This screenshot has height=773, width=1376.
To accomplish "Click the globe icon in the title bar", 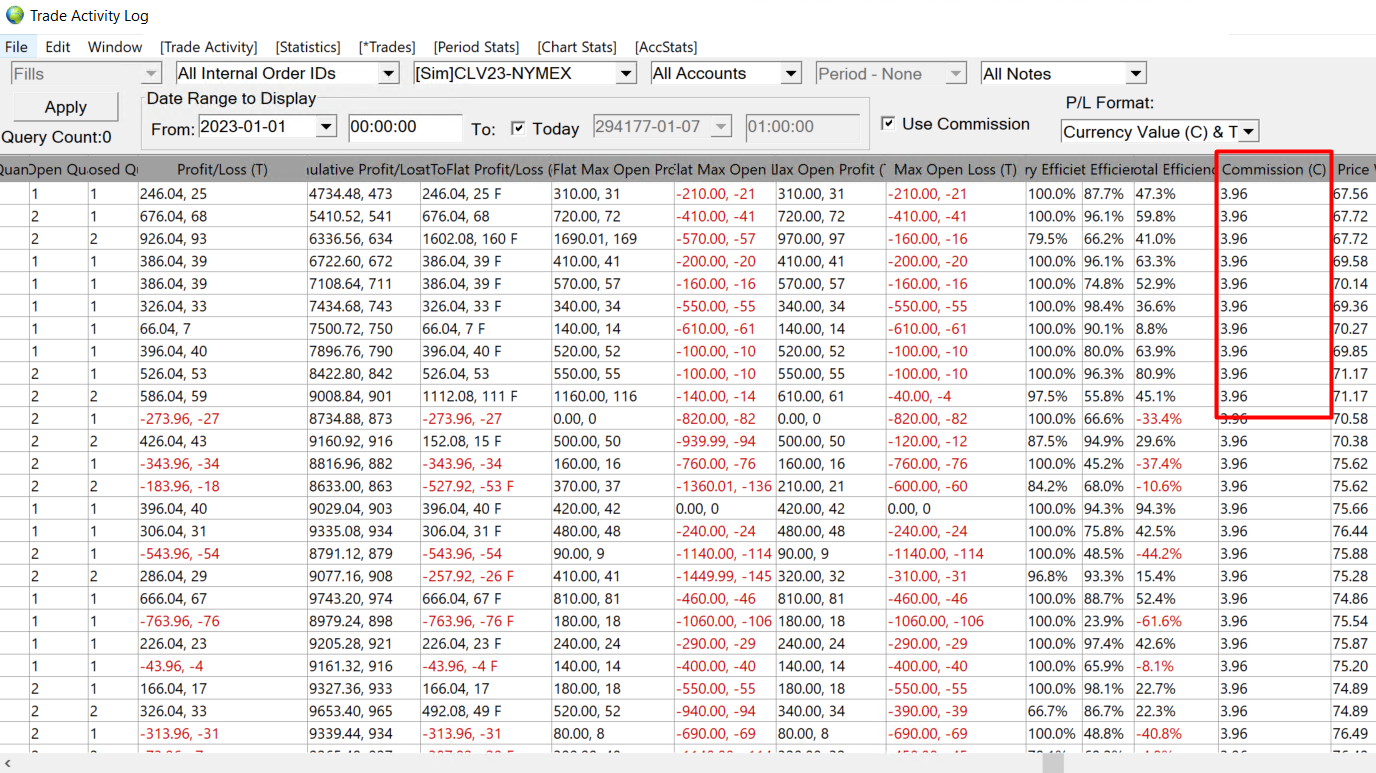I will pyautogui.click(x=14, y=15).
